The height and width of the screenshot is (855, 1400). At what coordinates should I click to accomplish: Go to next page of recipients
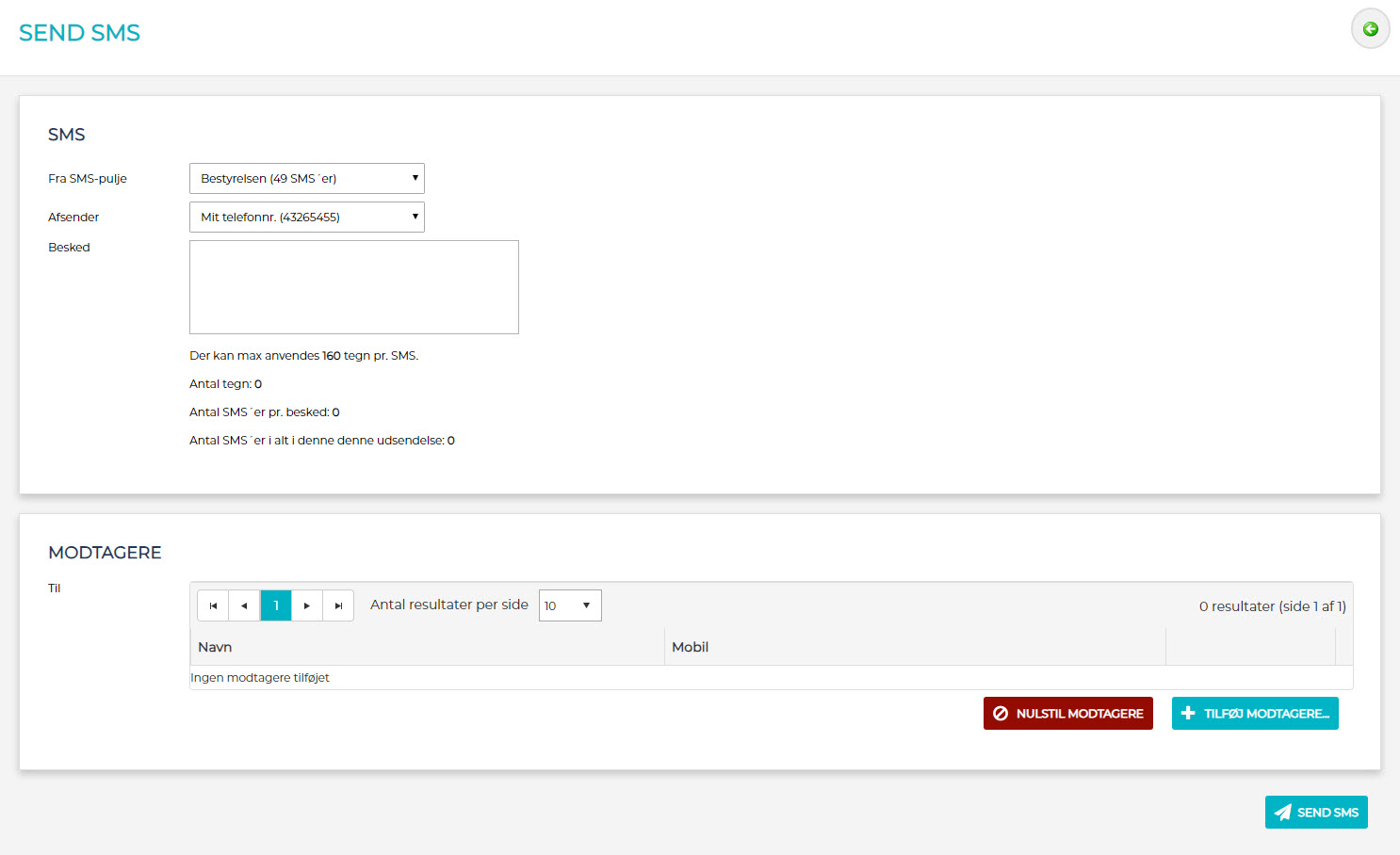[x=307, y=605]
